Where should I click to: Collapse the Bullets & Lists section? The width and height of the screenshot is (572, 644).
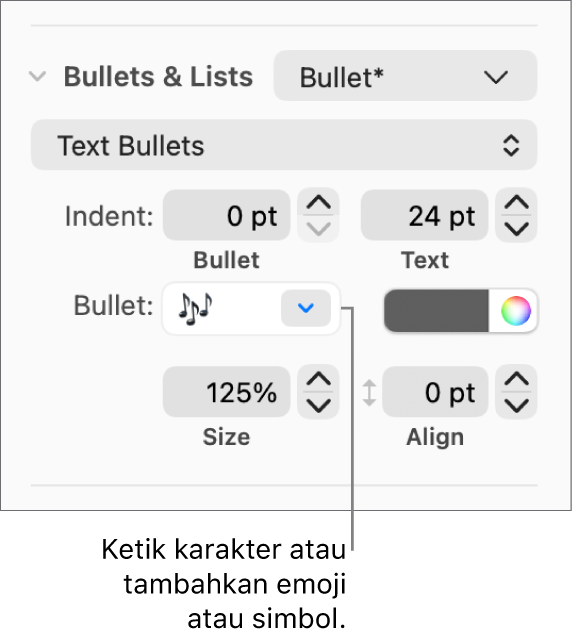[x=37, y=76]
